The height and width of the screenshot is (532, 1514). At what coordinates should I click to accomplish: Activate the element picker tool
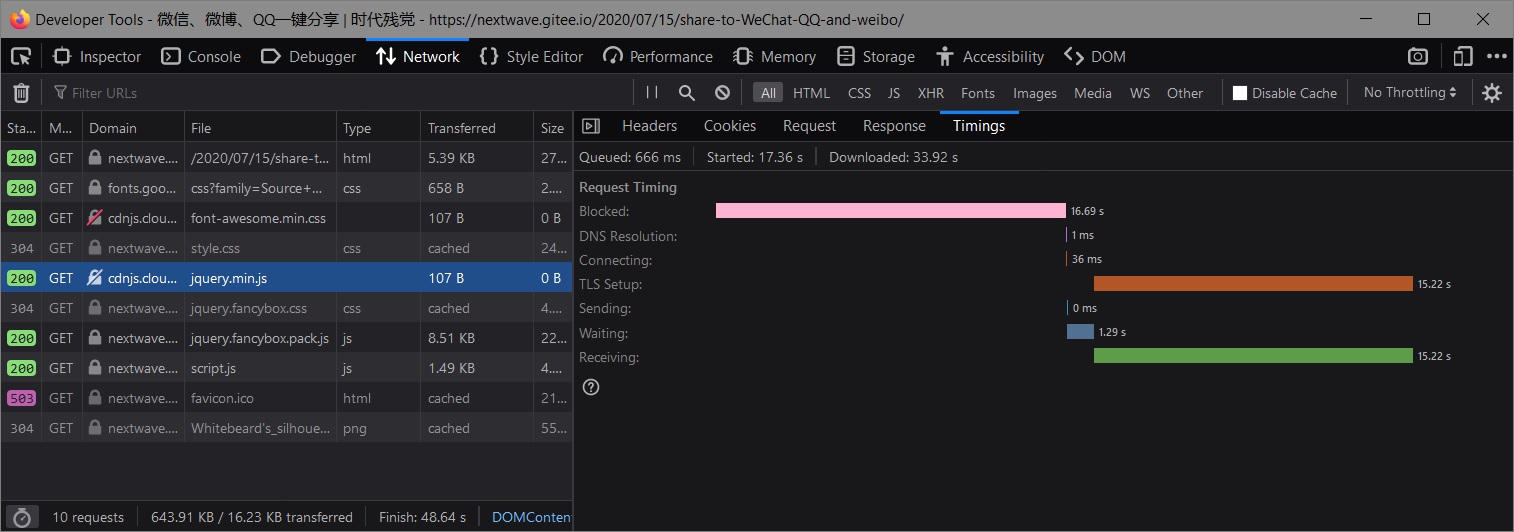21,57
